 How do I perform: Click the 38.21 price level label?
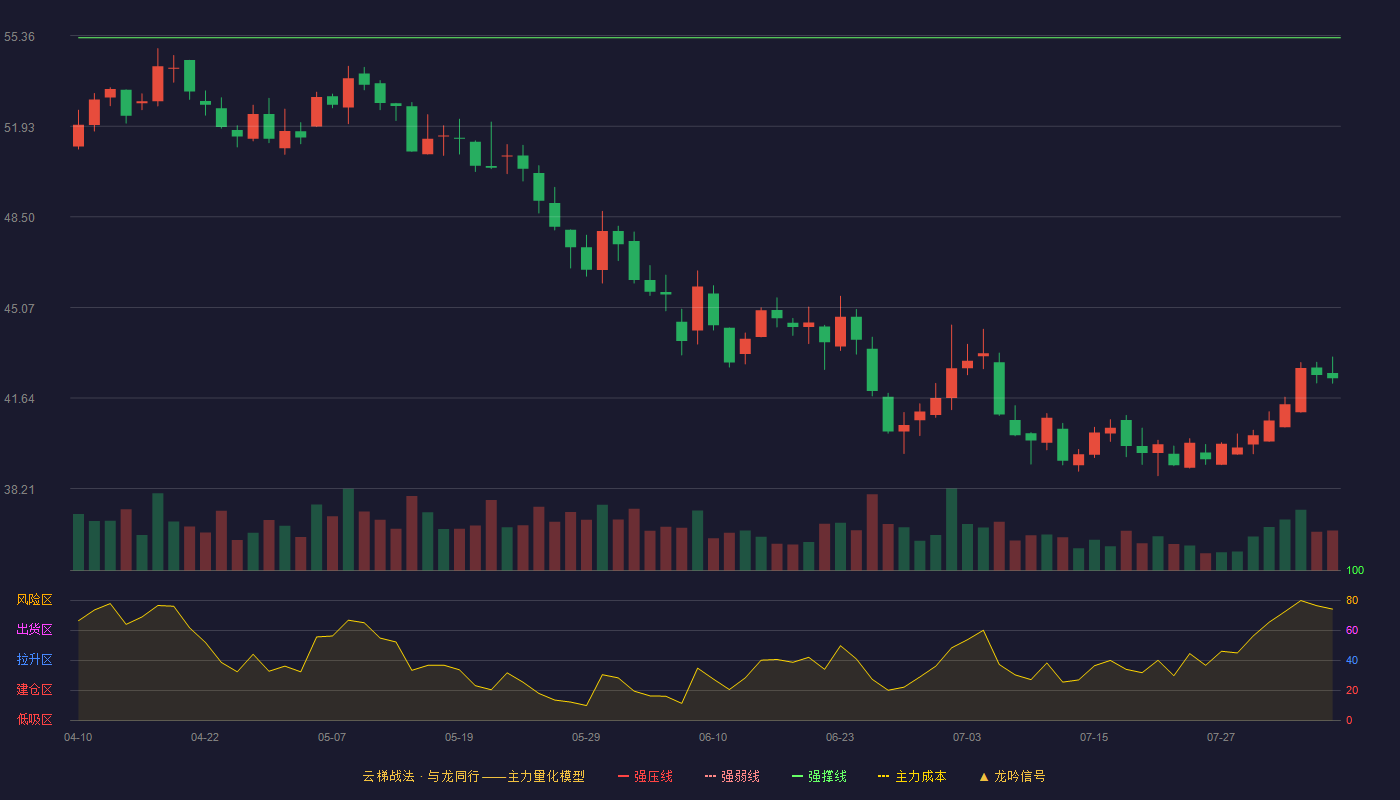(x=19, y=490)
